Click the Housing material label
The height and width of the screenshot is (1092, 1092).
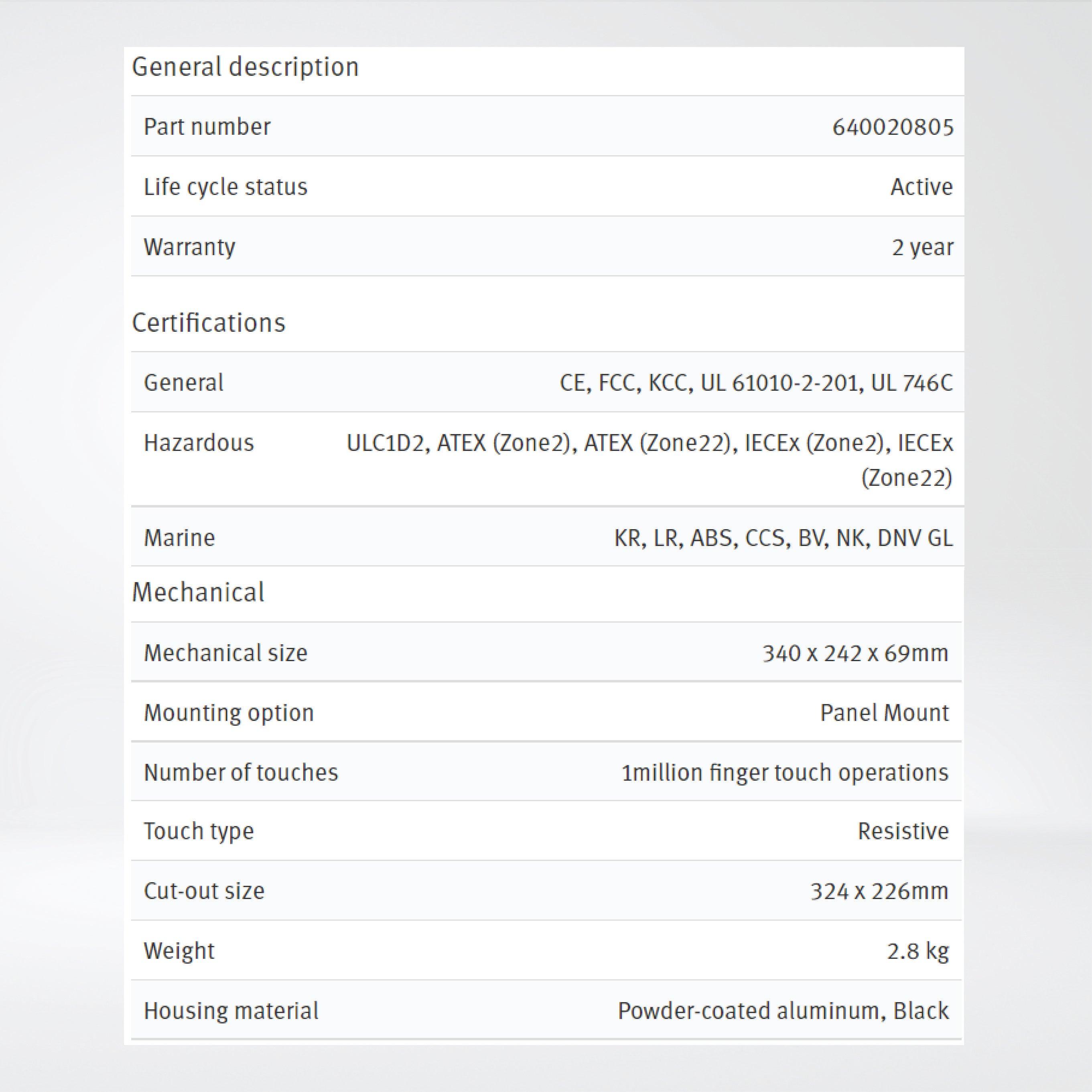click(231, 1011)
